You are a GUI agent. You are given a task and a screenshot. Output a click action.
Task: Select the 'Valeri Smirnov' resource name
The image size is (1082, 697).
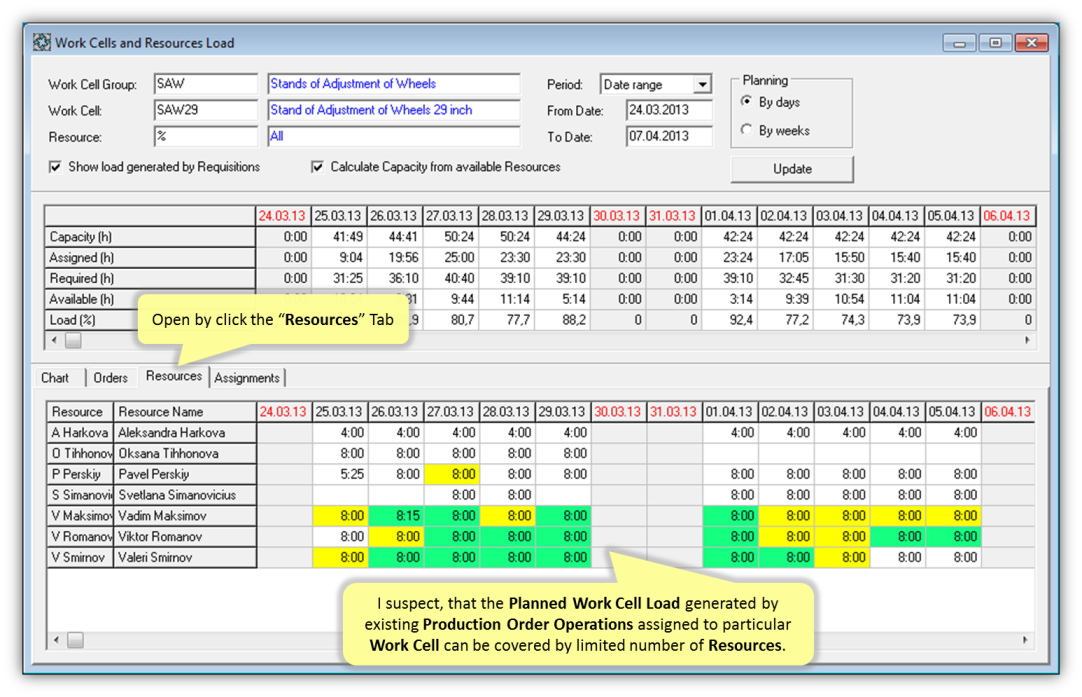click(185, 557)
